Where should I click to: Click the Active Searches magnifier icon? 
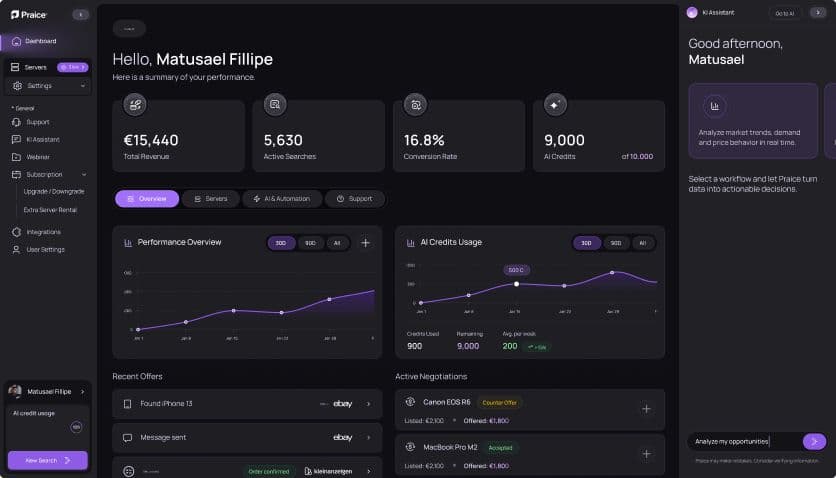pos(275,104)
